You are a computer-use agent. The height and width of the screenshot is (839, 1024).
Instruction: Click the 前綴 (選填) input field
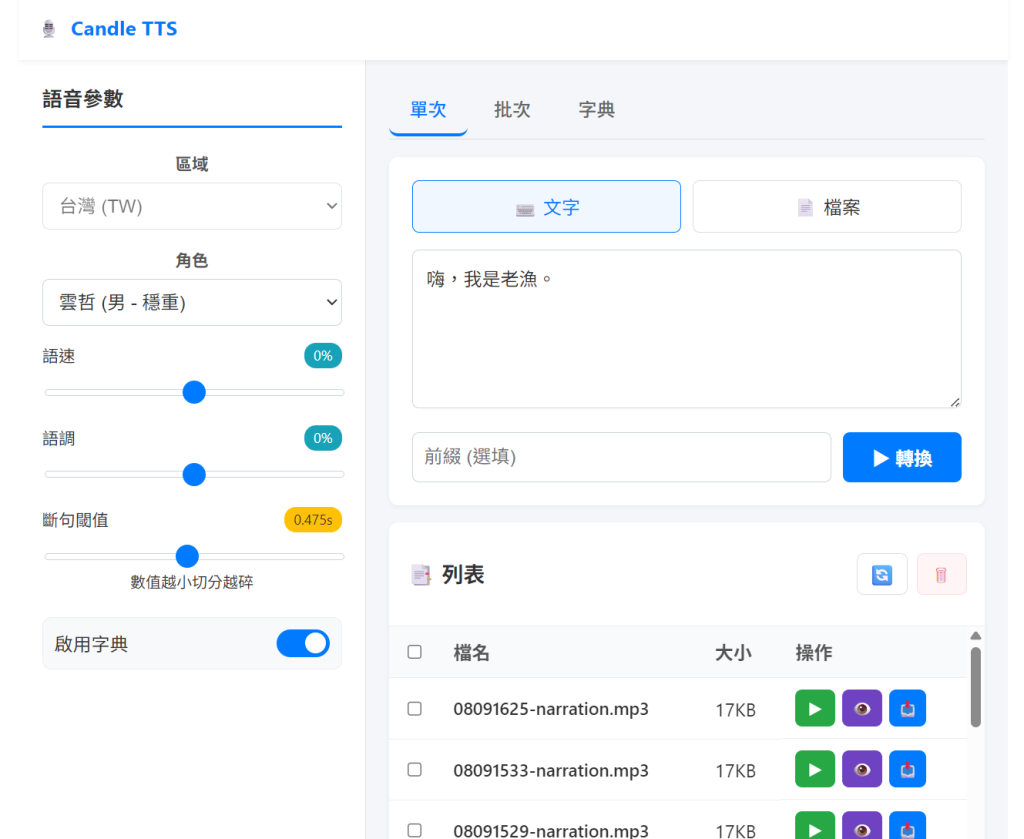pos(621,457)
